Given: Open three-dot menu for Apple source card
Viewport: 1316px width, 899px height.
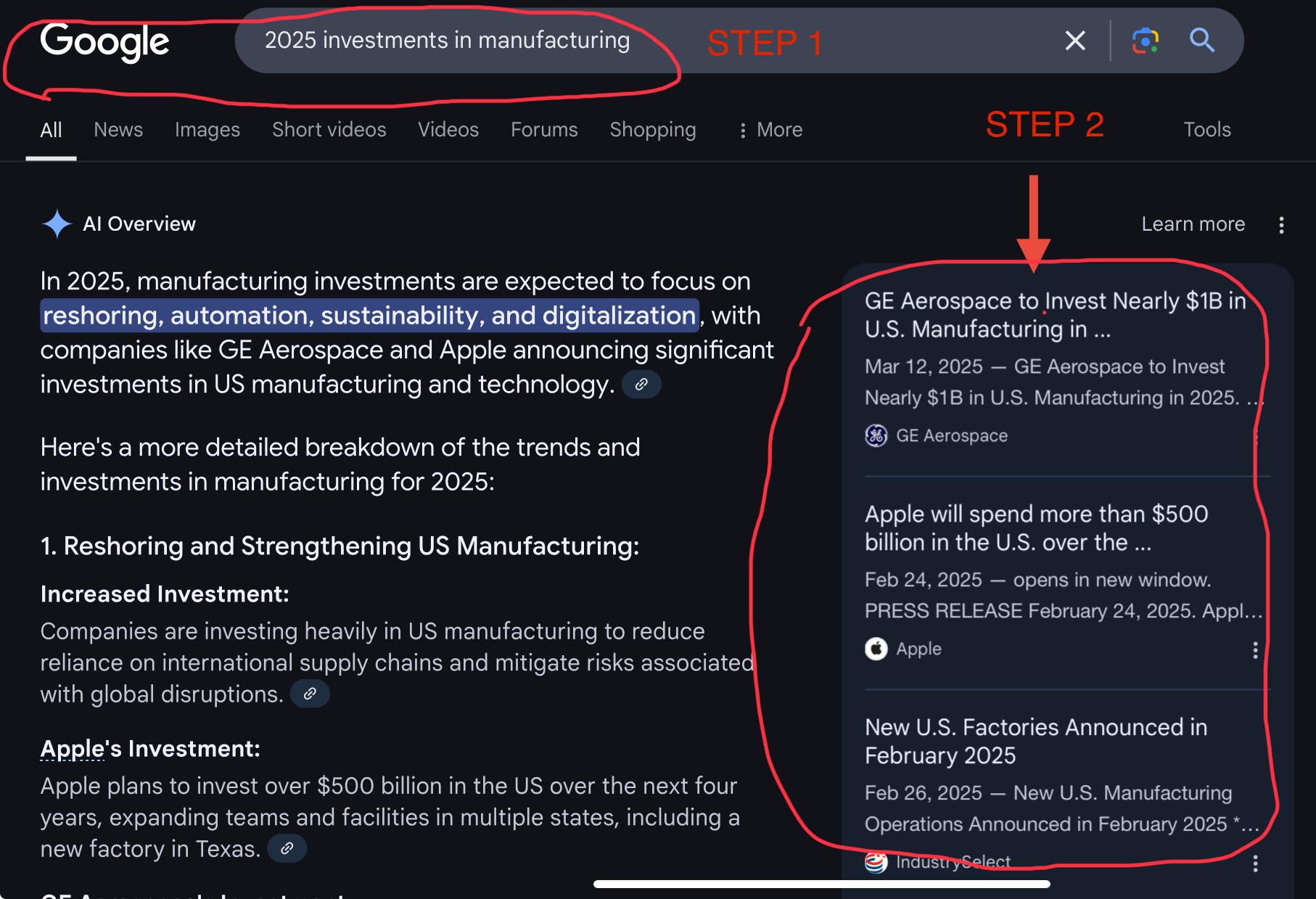Looking at the screenshot, I should coord(1255,649).
